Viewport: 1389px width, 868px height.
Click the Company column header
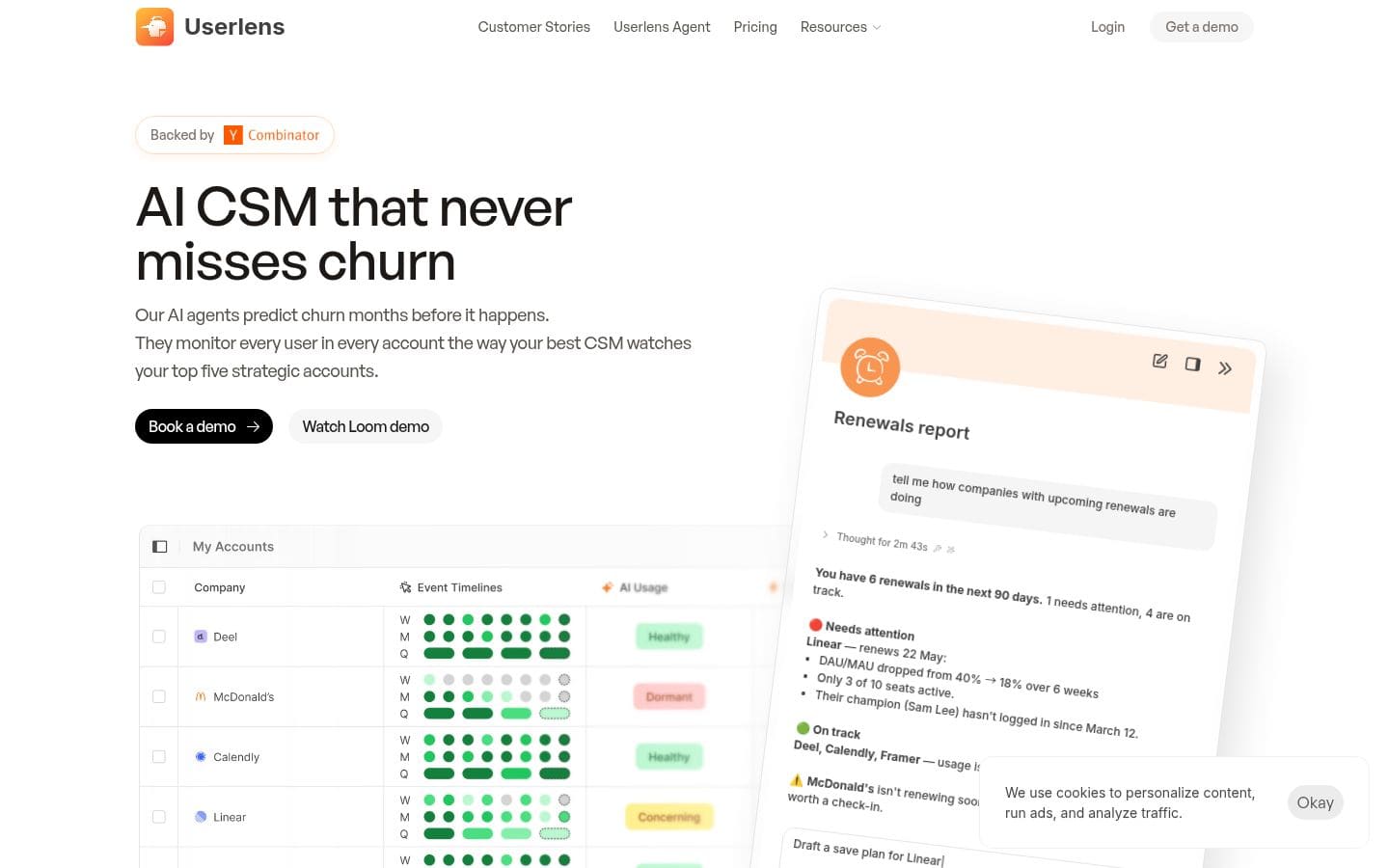[x=220, y=587]
